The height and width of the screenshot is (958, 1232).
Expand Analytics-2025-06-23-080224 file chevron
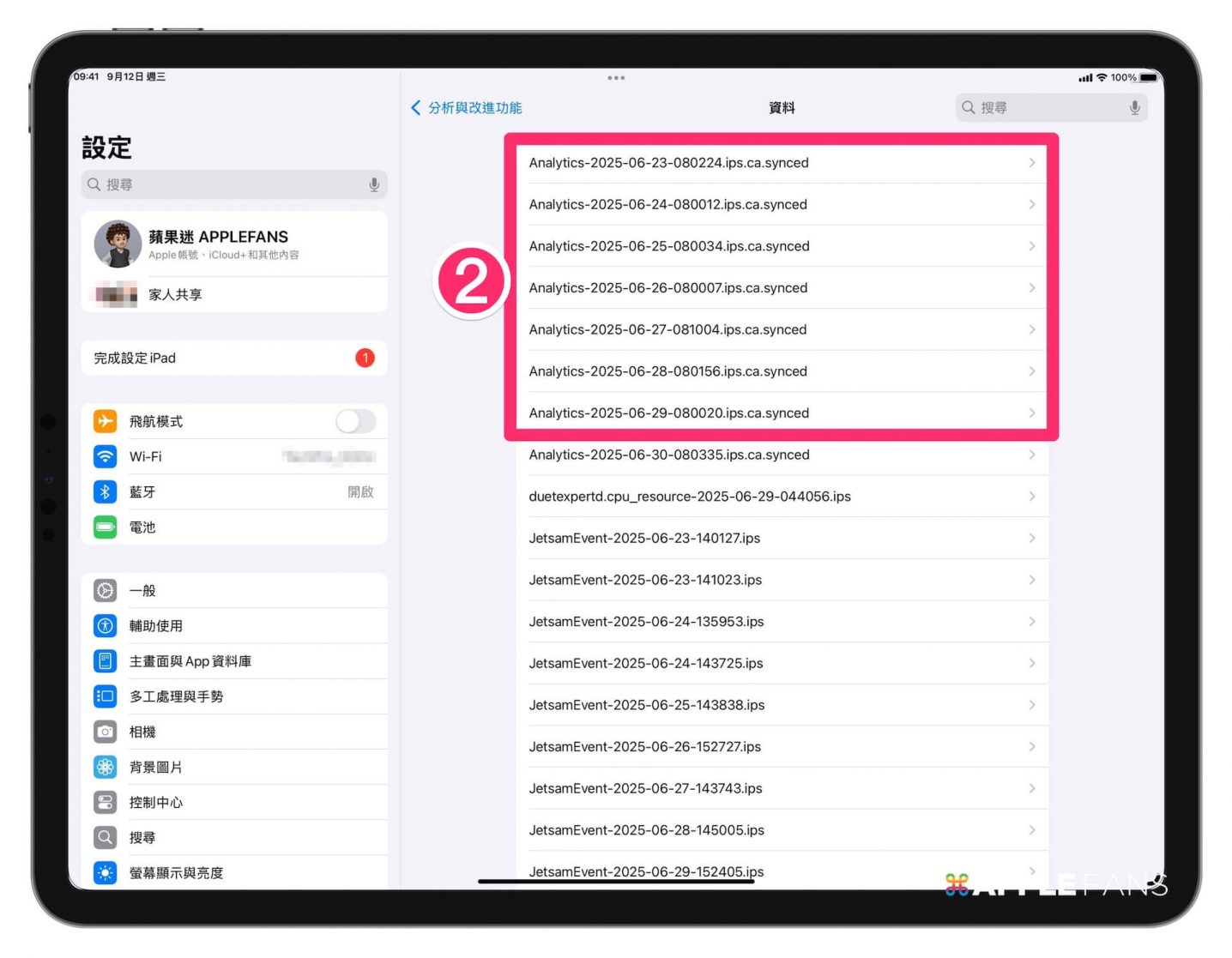(1031, 163)
